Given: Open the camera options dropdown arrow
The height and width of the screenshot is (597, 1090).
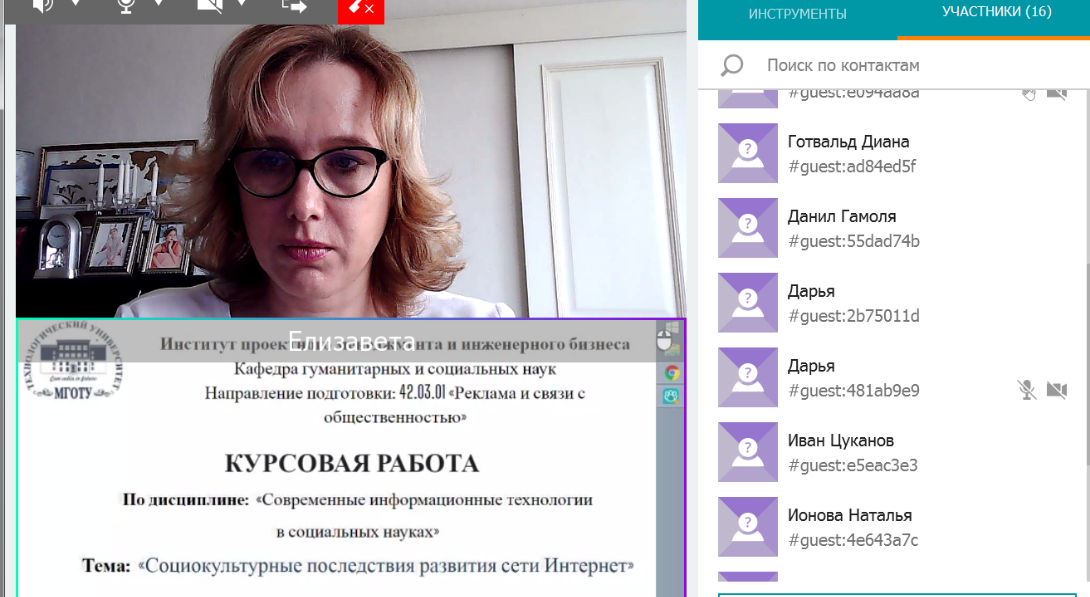Looking at the screenshot, I should [242, 4].
